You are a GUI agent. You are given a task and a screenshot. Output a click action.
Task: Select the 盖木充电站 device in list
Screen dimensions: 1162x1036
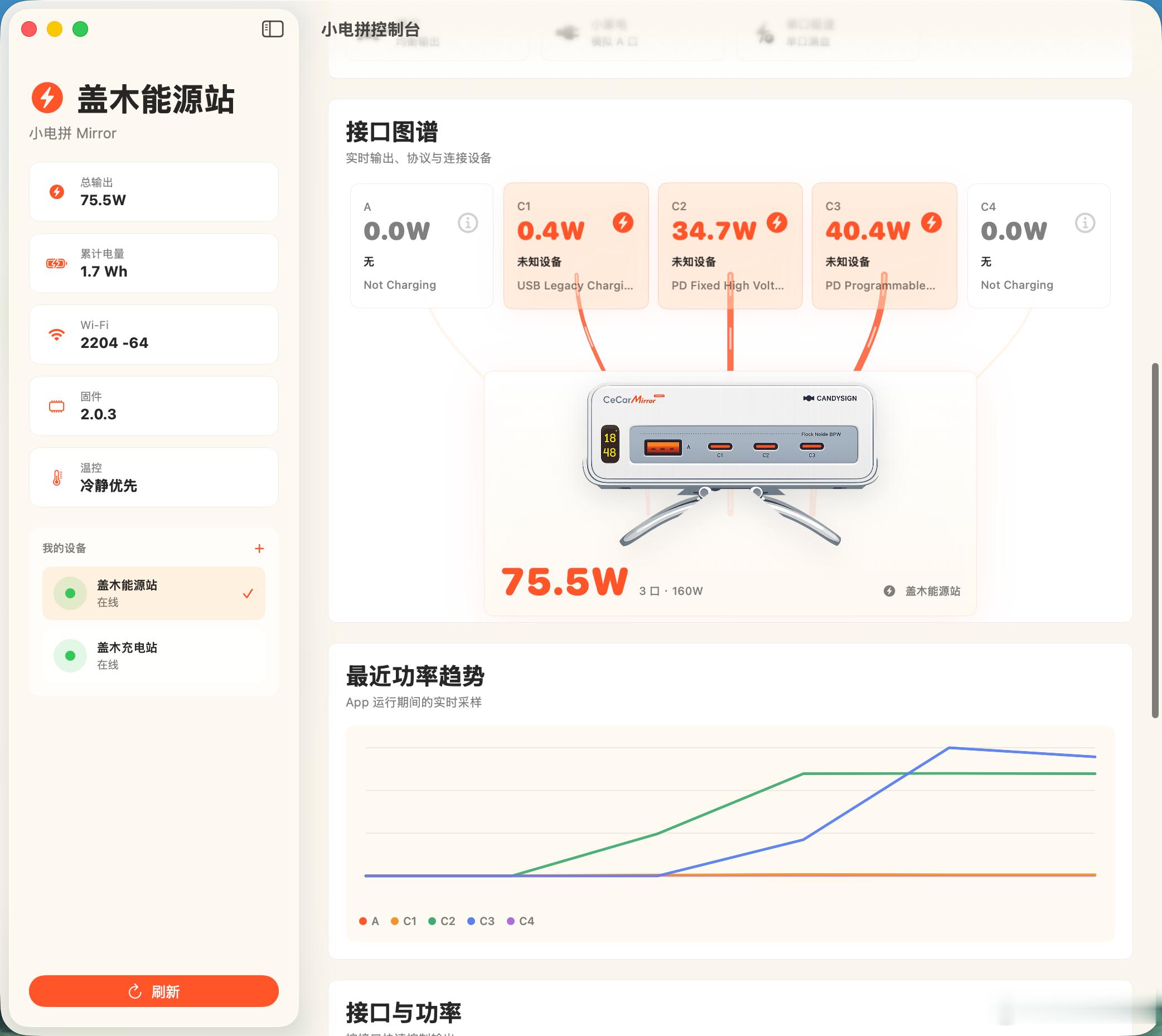click(x=154, y=656)
